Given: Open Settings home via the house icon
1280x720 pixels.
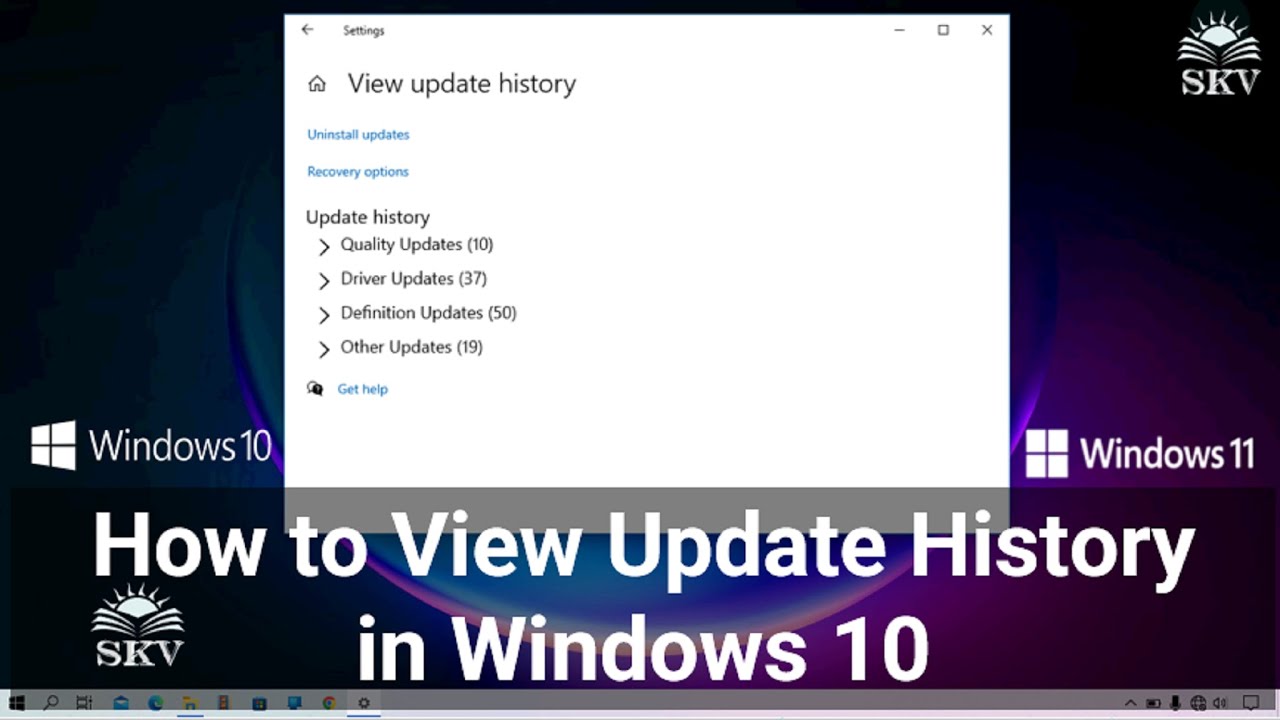Looking at the screenshot, I should [x=317, y=84].
